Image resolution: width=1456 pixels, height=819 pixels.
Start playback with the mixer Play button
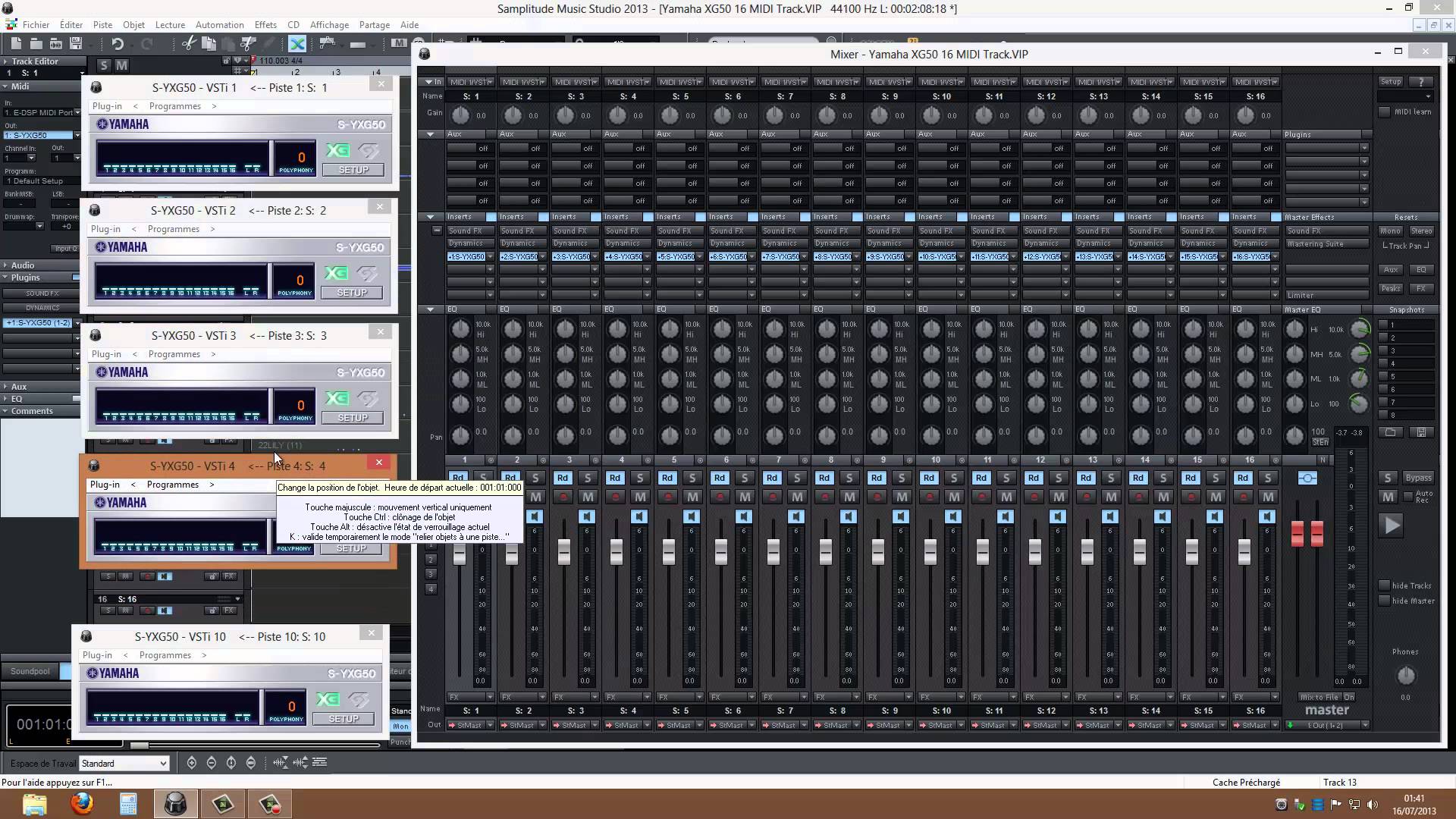click(1392, 525)
